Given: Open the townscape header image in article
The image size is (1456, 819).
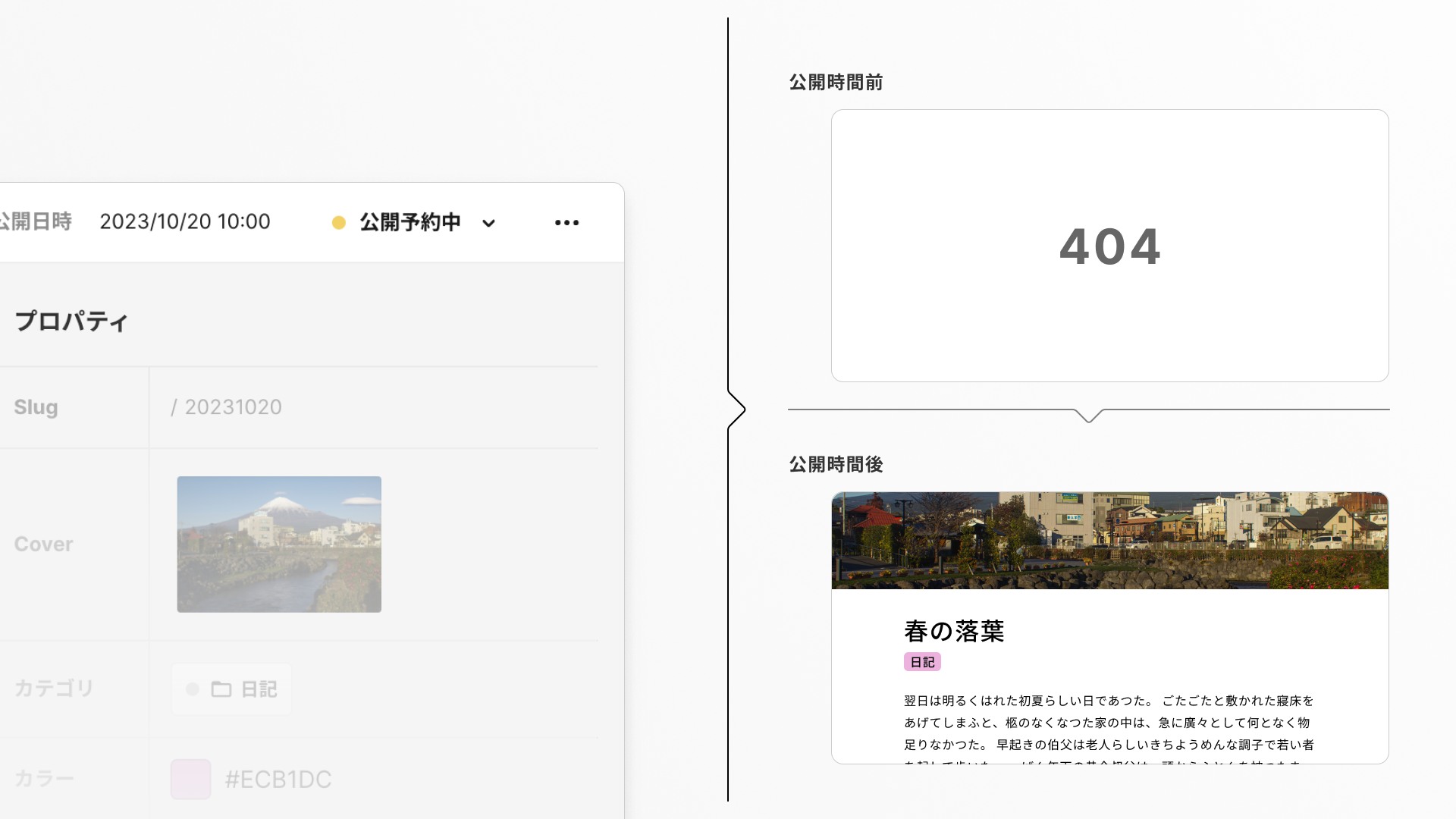Looking at the screenshot, I should pos(1110,541).
